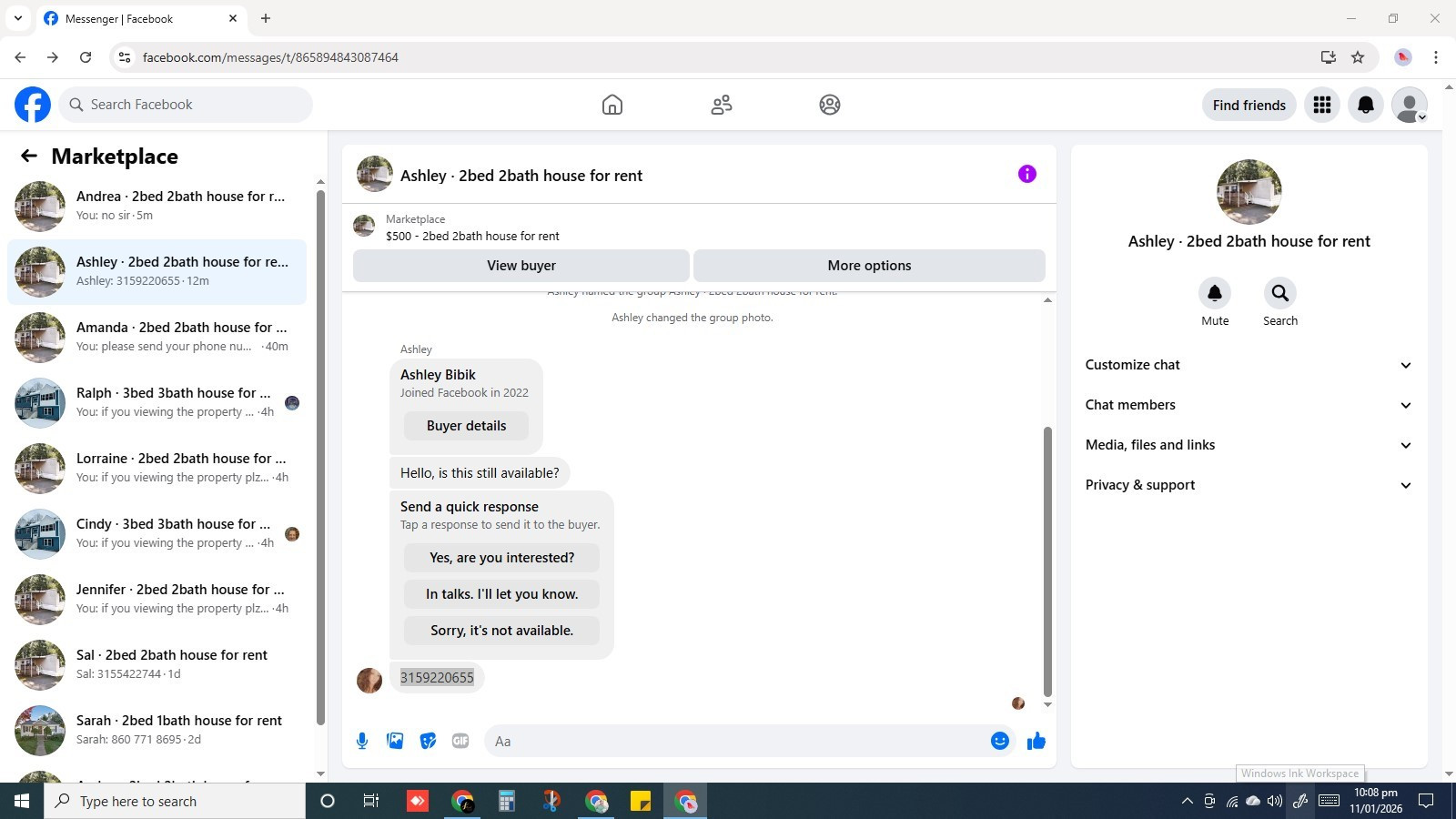Click the More options button

click(x=869, y=266)
